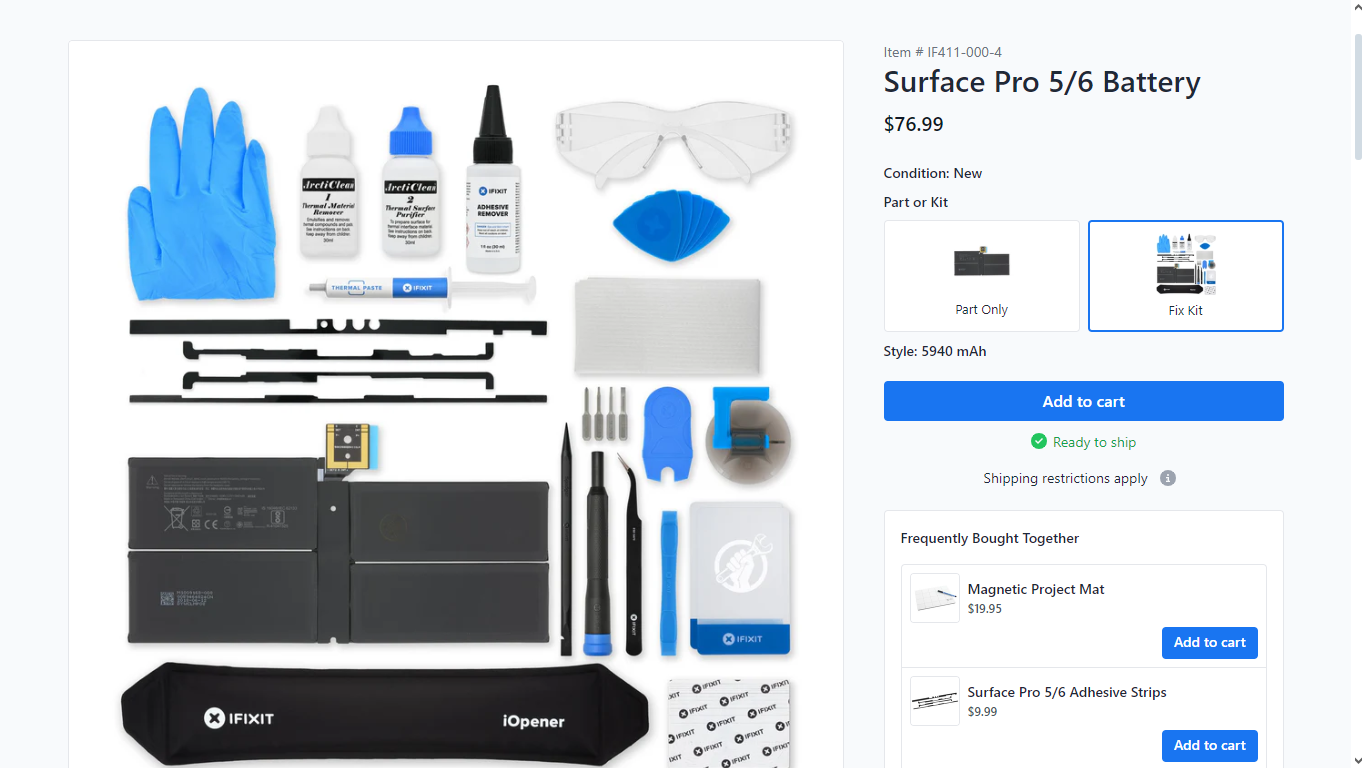This screenshot has width=1366, height=768.
Task: Click the Fix Kit thumbnail image
Action: click(1186, 264)
